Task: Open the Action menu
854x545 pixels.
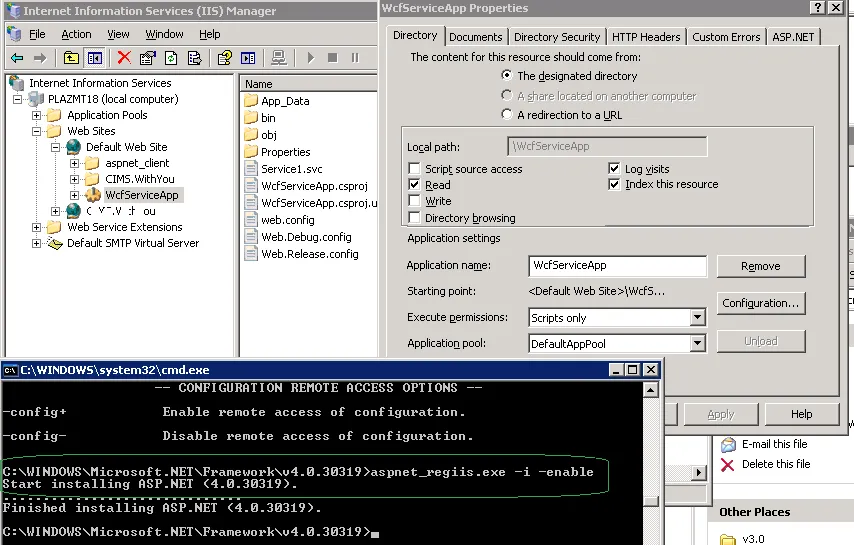Action: [x=76, y=34]
